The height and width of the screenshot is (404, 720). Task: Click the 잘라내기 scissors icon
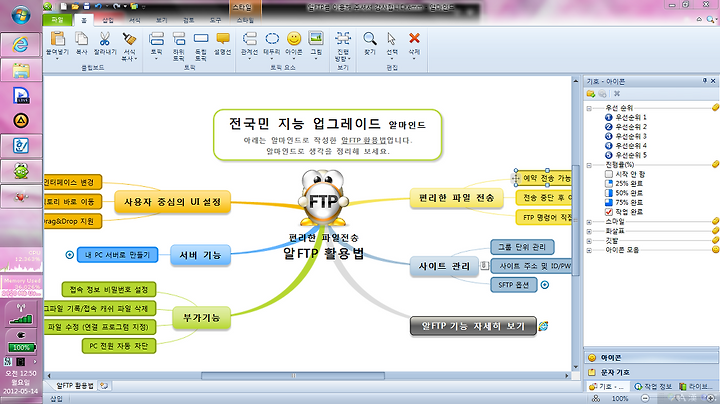(105, 39)
